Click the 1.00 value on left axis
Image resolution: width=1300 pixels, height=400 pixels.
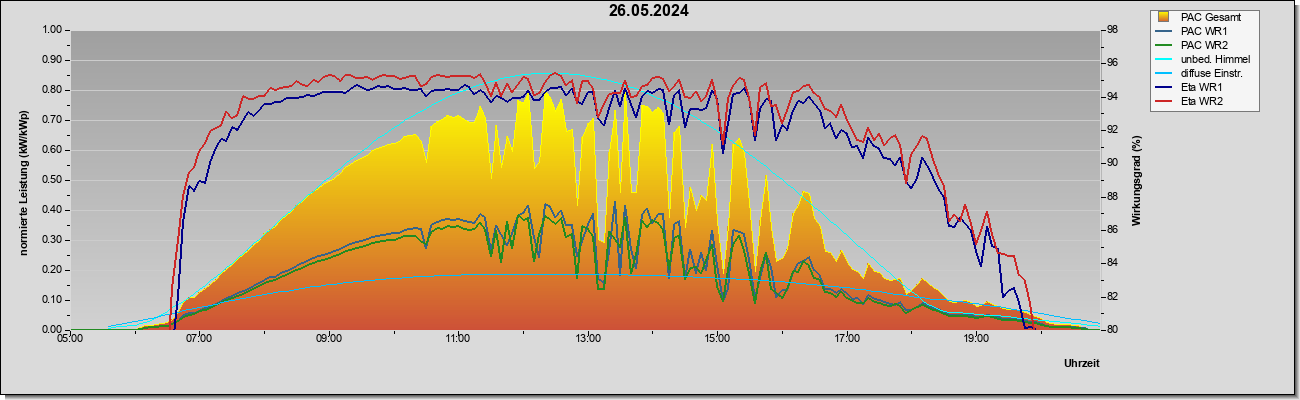[x=51, y=30]
